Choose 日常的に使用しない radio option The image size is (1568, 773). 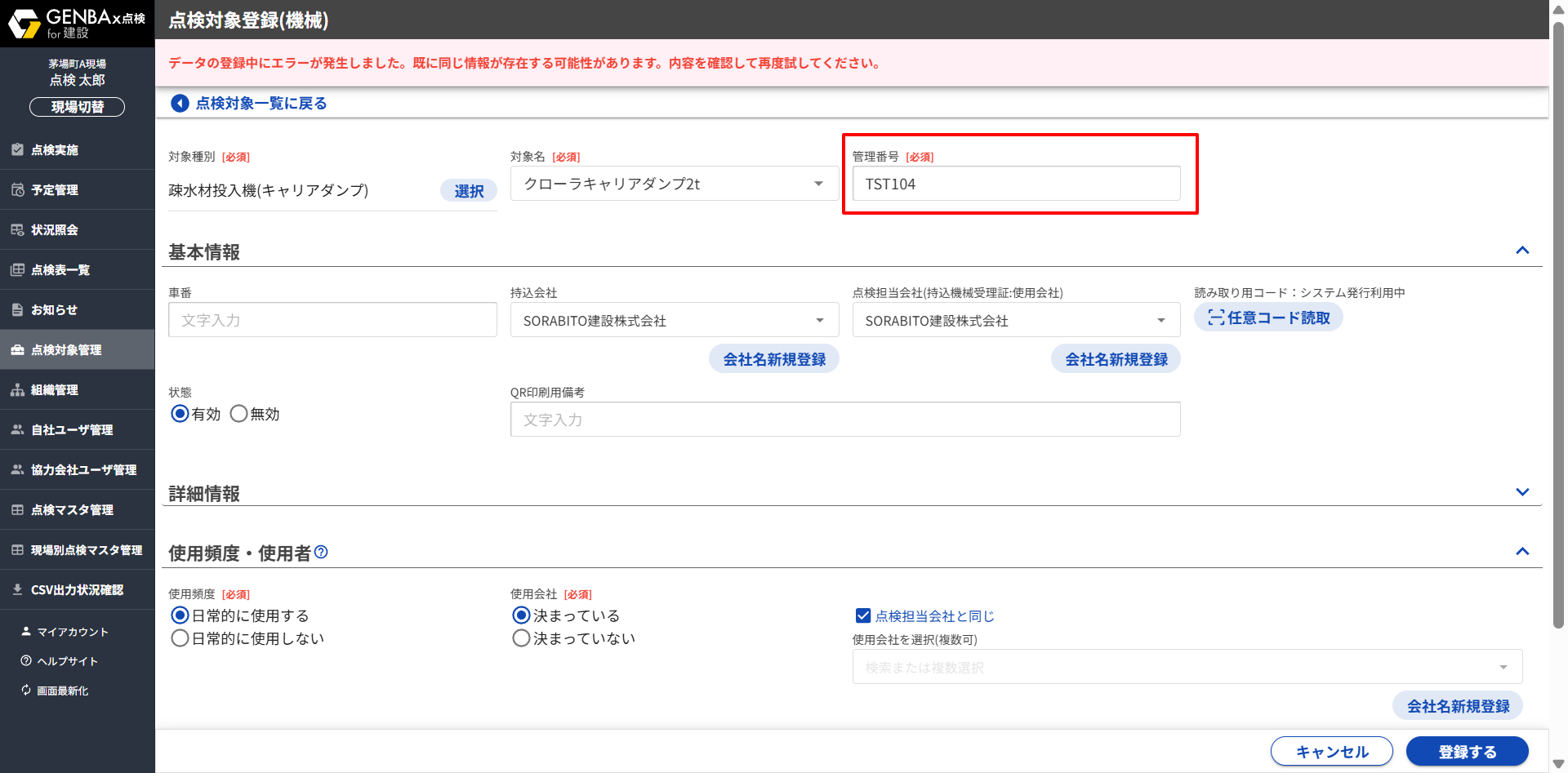[180, 638]
